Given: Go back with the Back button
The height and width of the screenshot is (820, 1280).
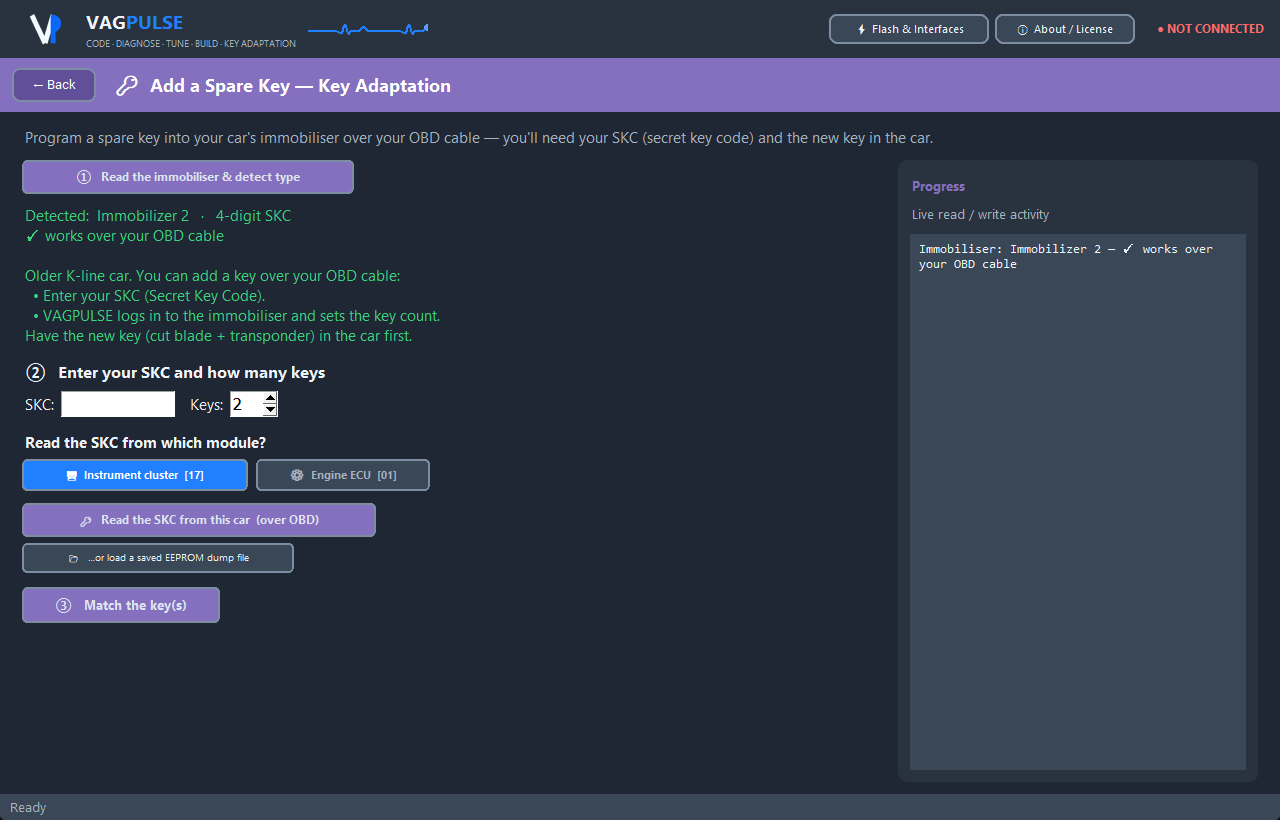Looking at the screenshot, I should click(x=54, y=85).
